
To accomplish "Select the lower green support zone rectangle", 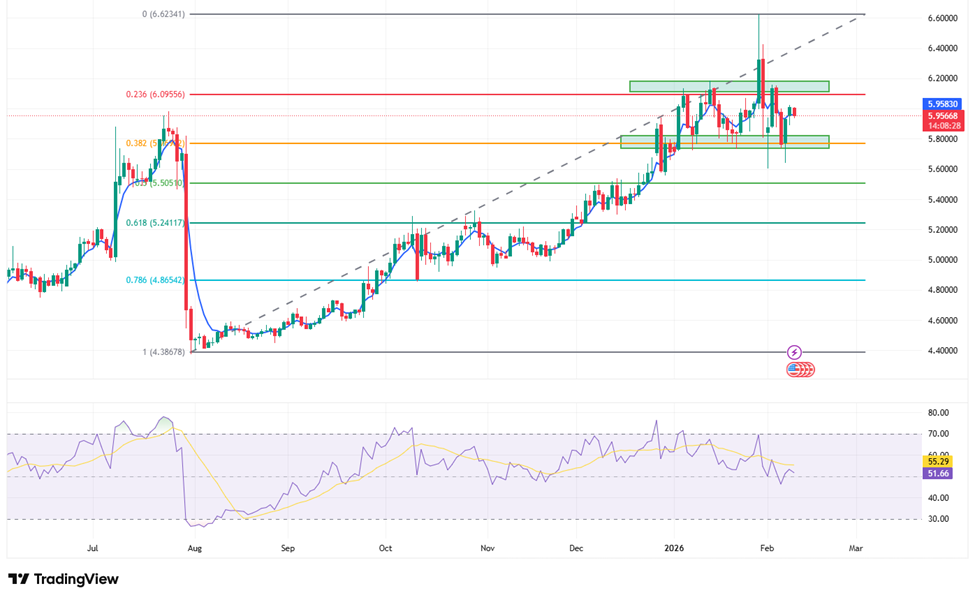I will pyautogui.click(x=724, y=142).
